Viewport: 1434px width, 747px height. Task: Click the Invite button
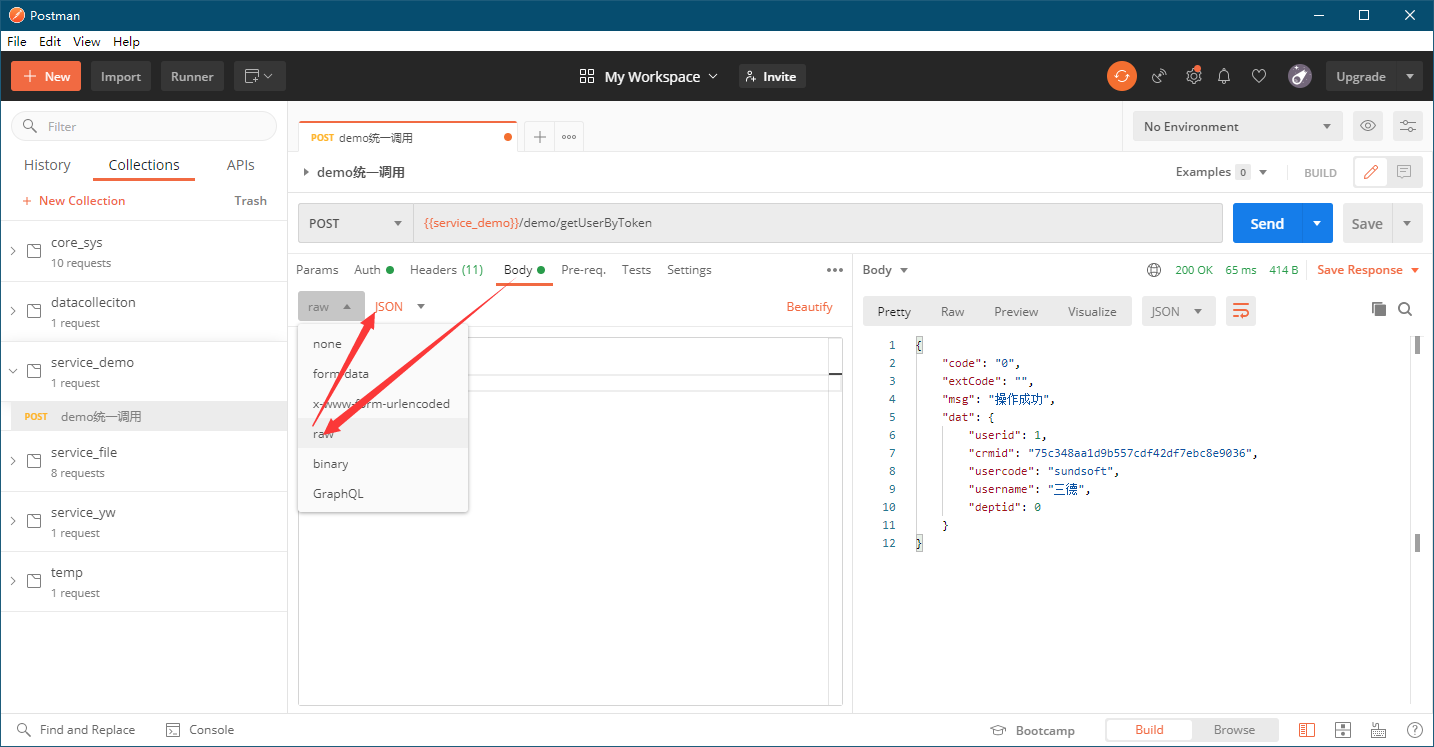772,76
